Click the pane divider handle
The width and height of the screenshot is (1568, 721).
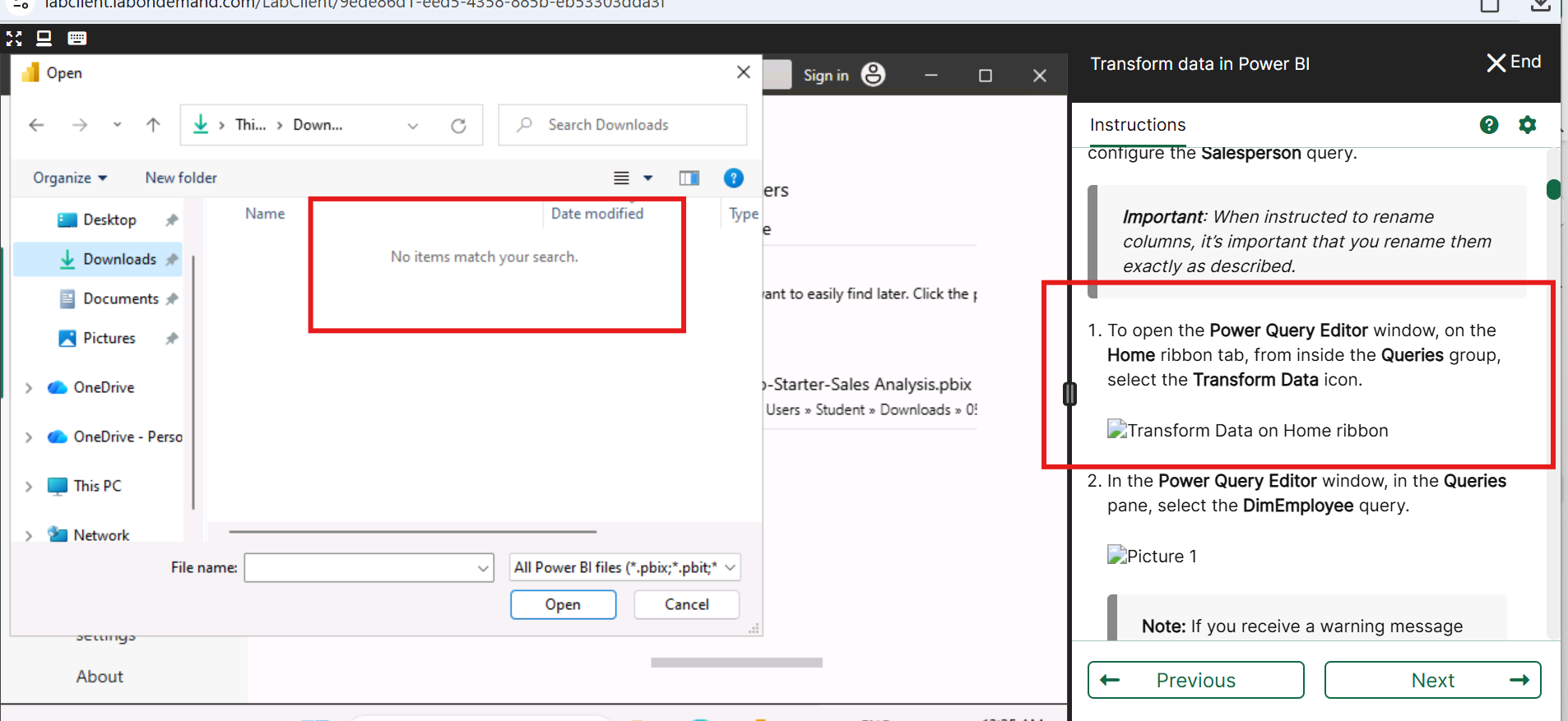(1069, 394)
